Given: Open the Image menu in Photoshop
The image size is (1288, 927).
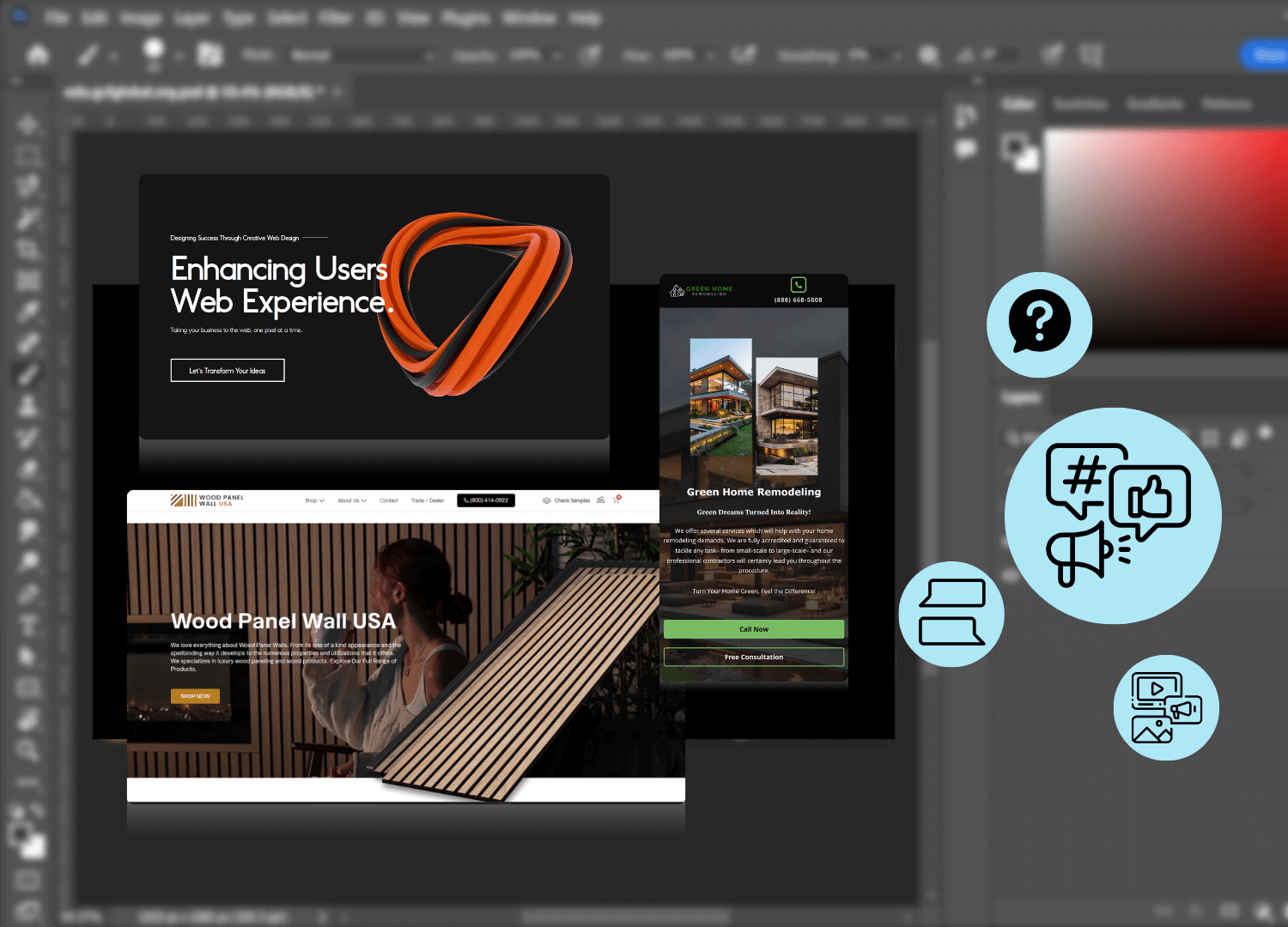Looking at the screenshot, I should point(140,18).
